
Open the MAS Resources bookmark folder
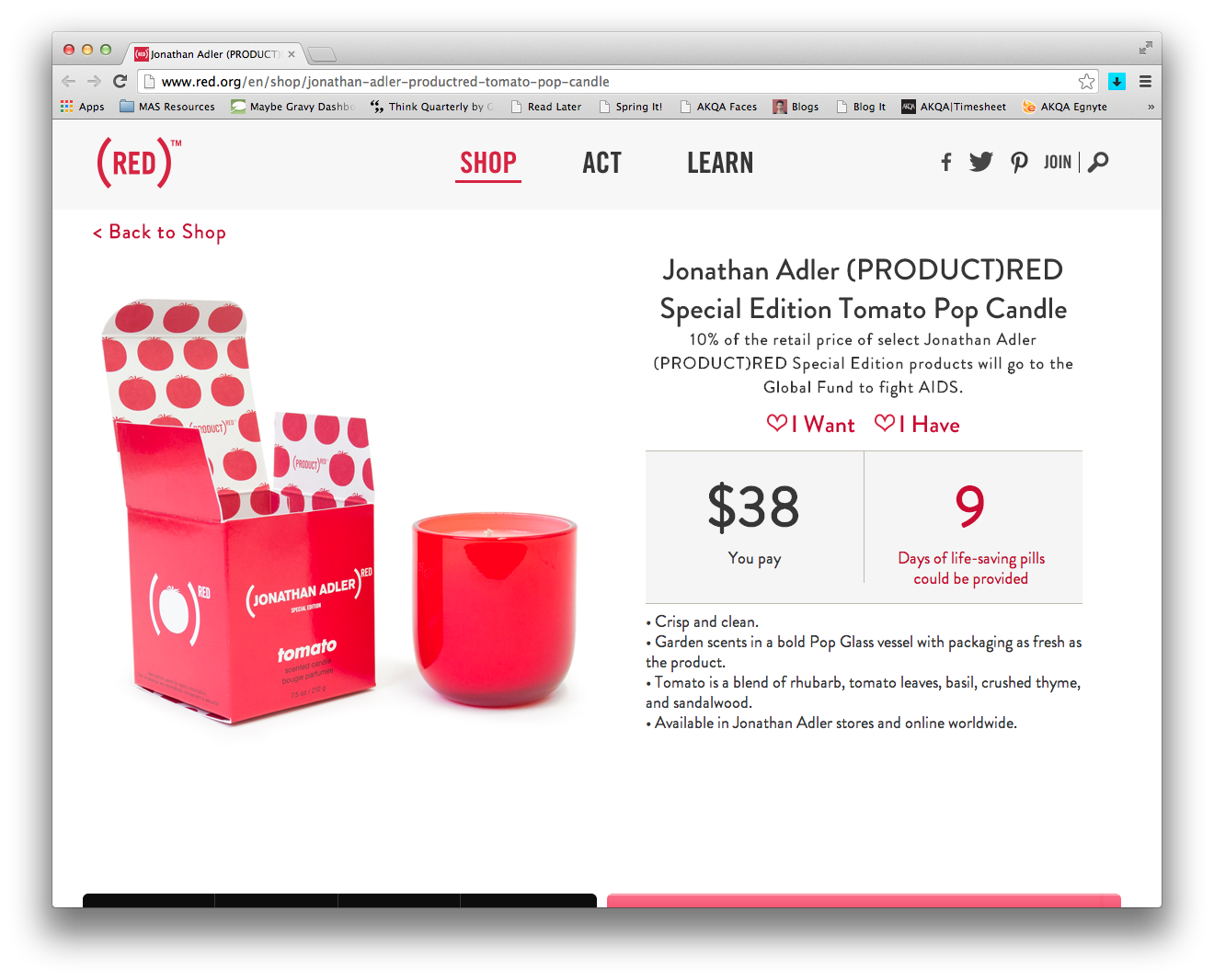pos(167,107)
